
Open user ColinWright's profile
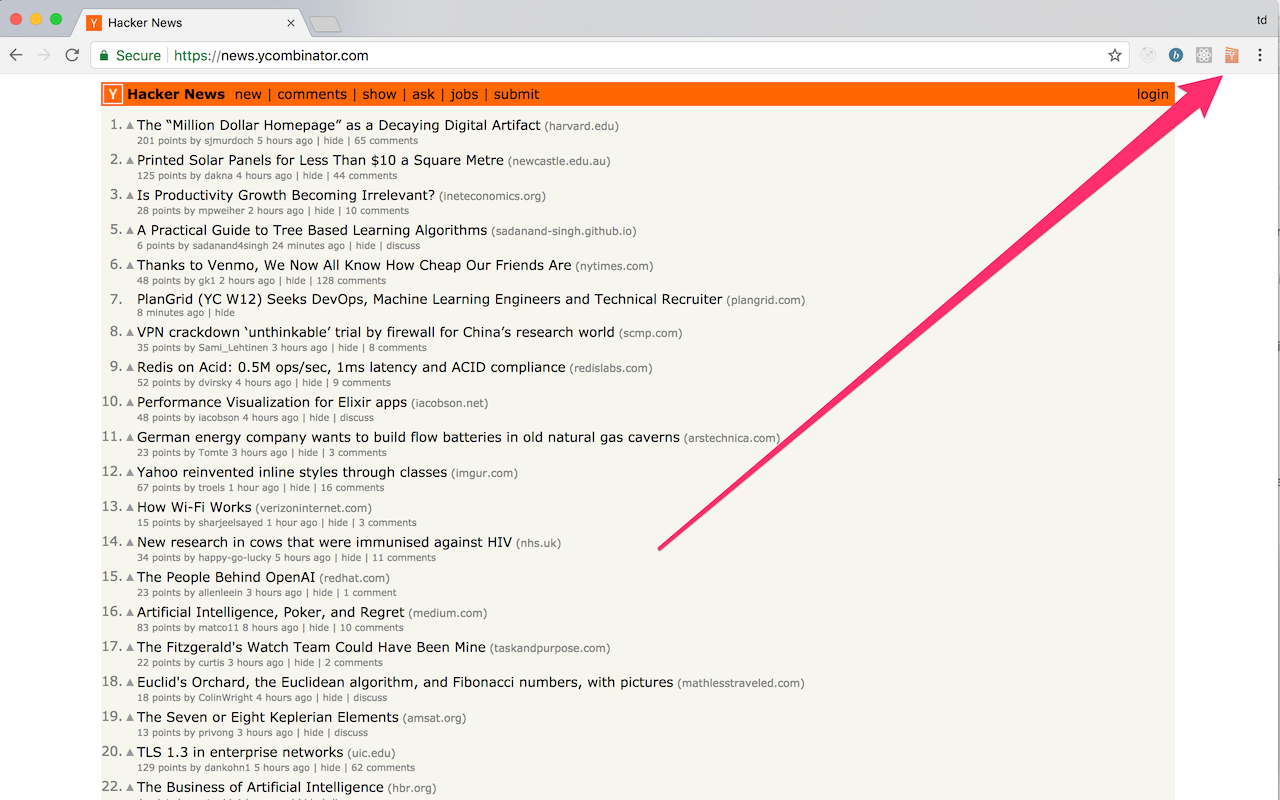(x=225, y=698)
